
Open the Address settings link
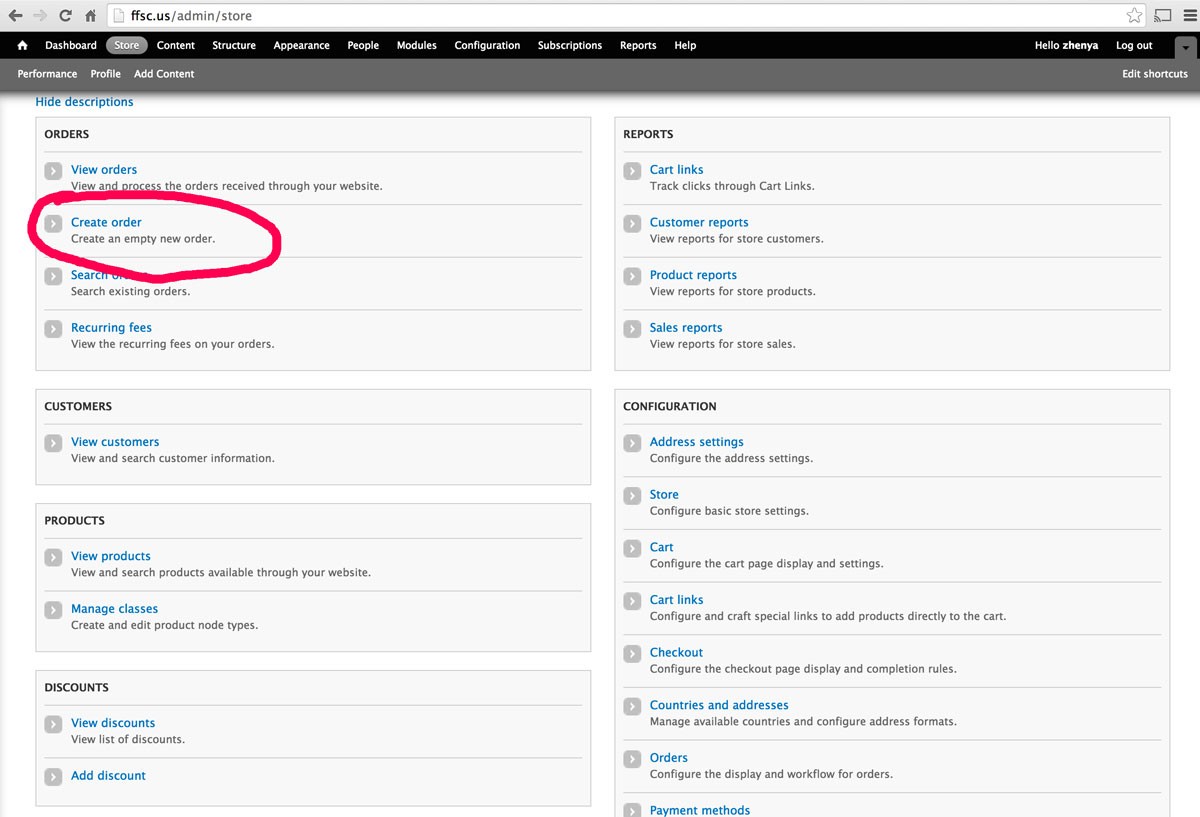pyautogui.click(x=696, y=442)
